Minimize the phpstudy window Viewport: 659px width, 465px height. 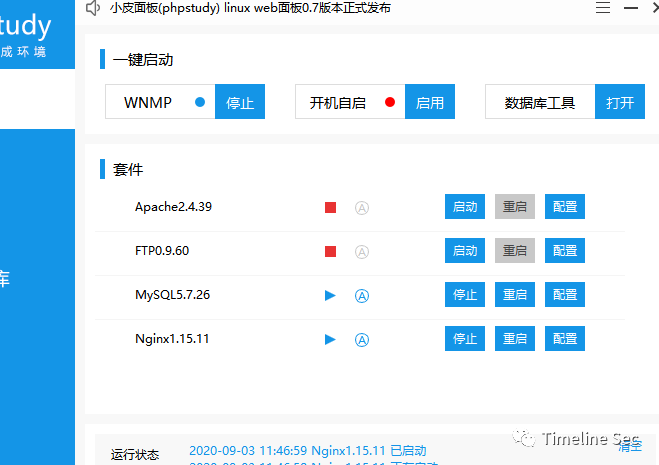click(631, 8)
